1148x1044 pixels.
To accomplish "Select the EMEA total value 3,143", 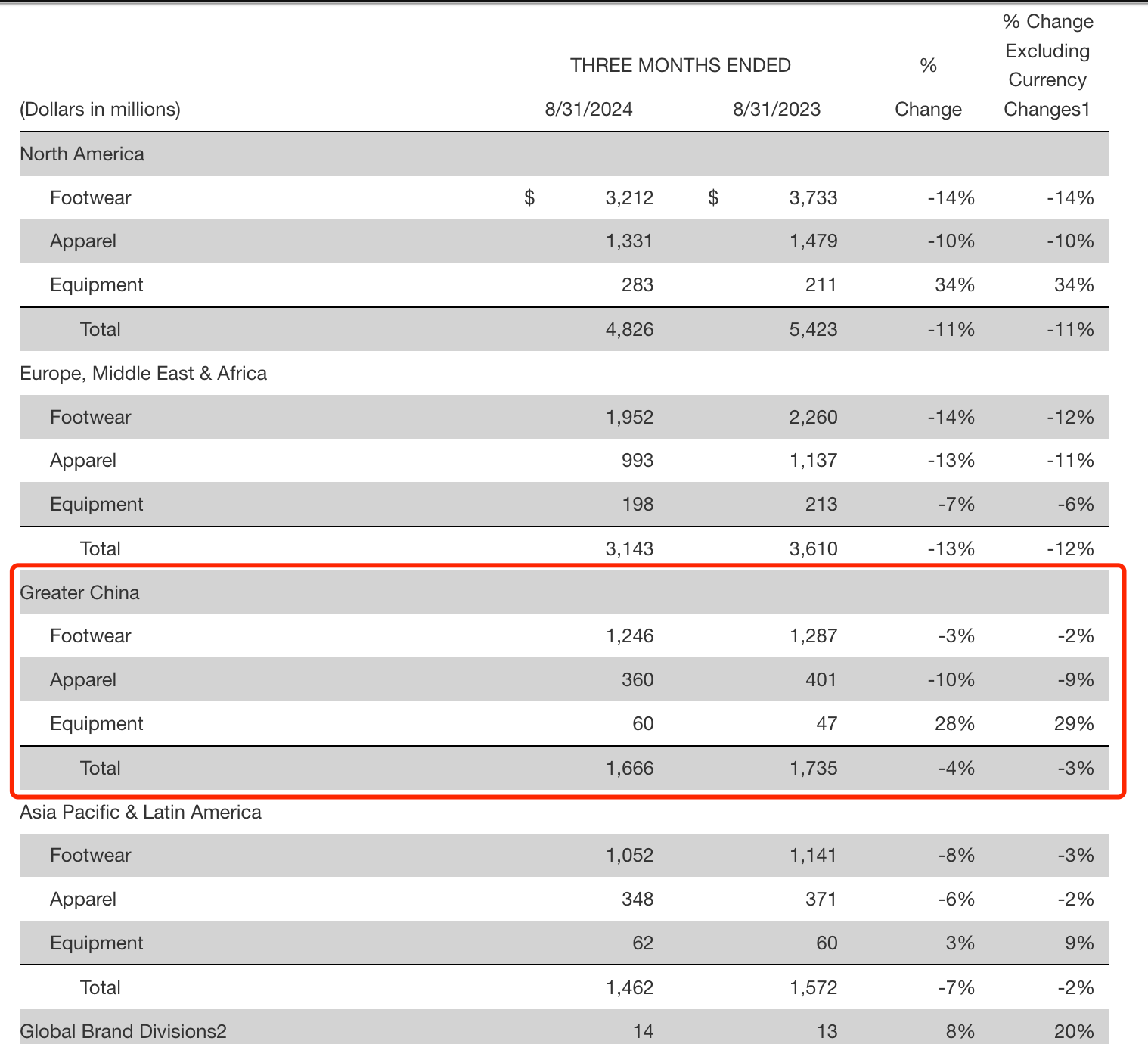I will point(628,549).
